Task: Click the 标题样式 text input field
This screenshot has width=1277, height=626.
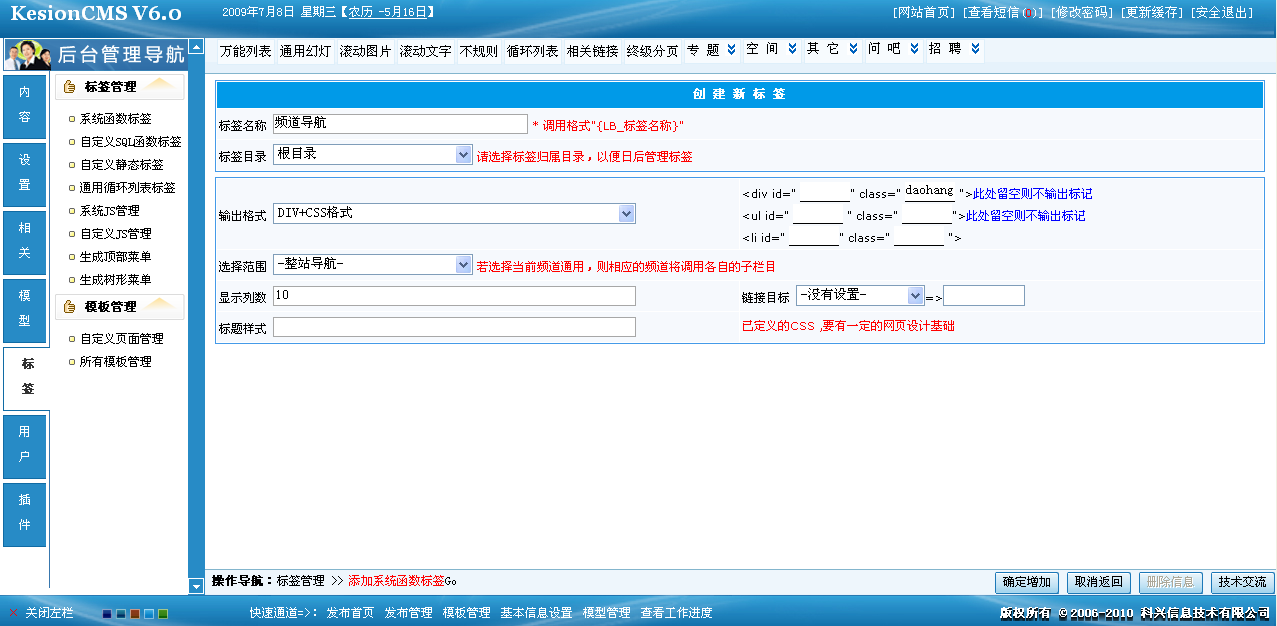Action: (x=454, y=327)
